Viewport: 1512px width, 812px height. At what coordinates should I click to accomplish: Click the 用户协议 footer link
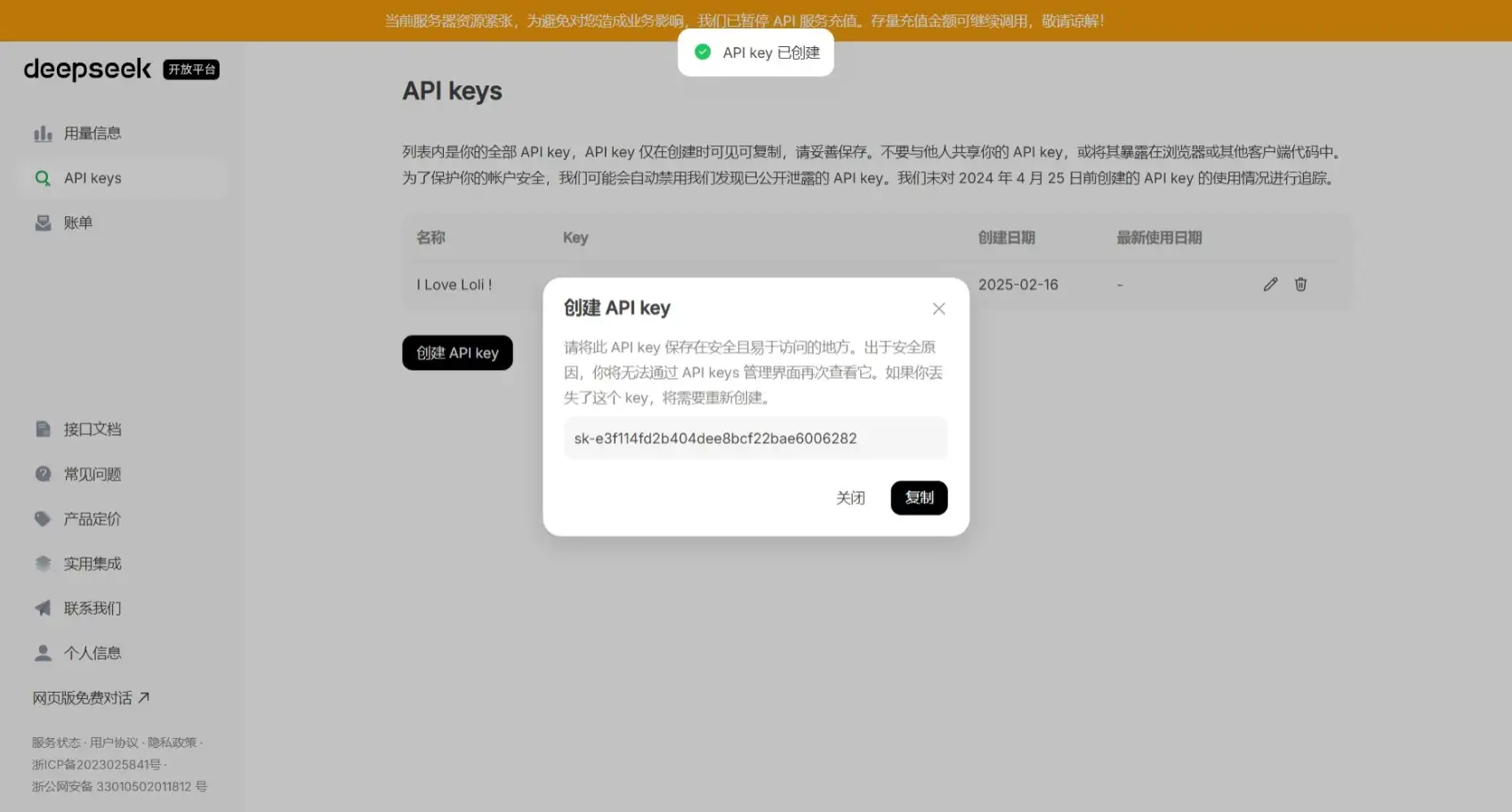(114, 743)
